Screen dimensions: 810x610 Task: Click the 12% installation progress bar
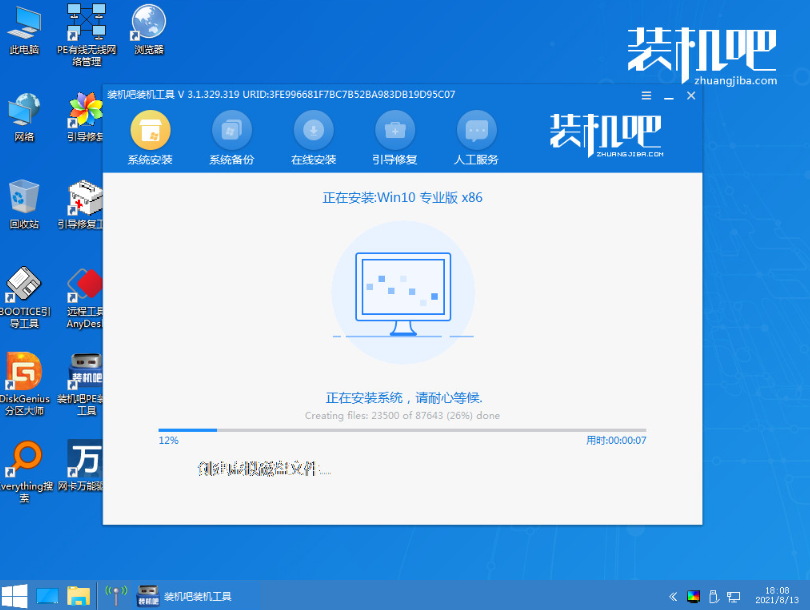click(400, 430)
